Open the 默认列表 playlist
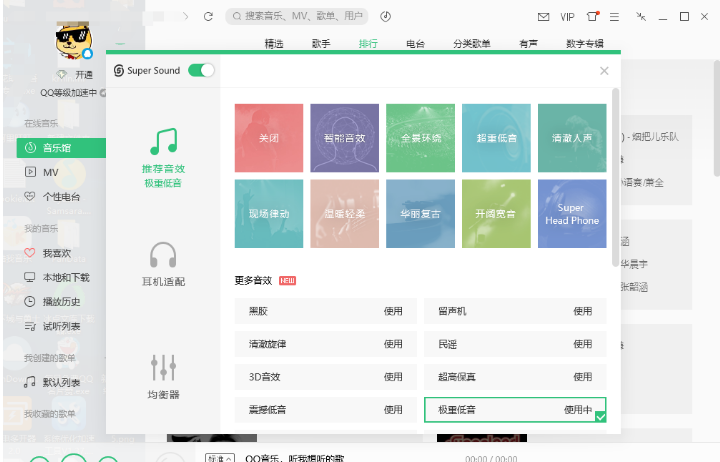720x462 pixels. tap(61, 382)
